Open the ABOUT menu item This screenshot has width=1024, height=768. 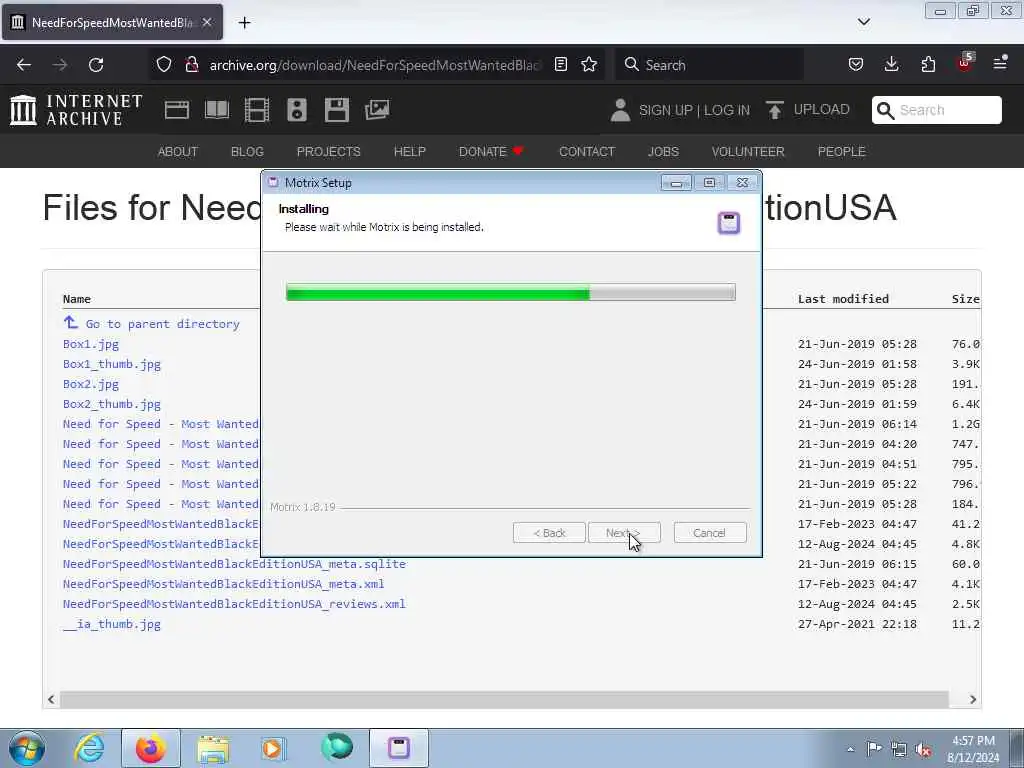pyautogui.click(x=178, y=152)
